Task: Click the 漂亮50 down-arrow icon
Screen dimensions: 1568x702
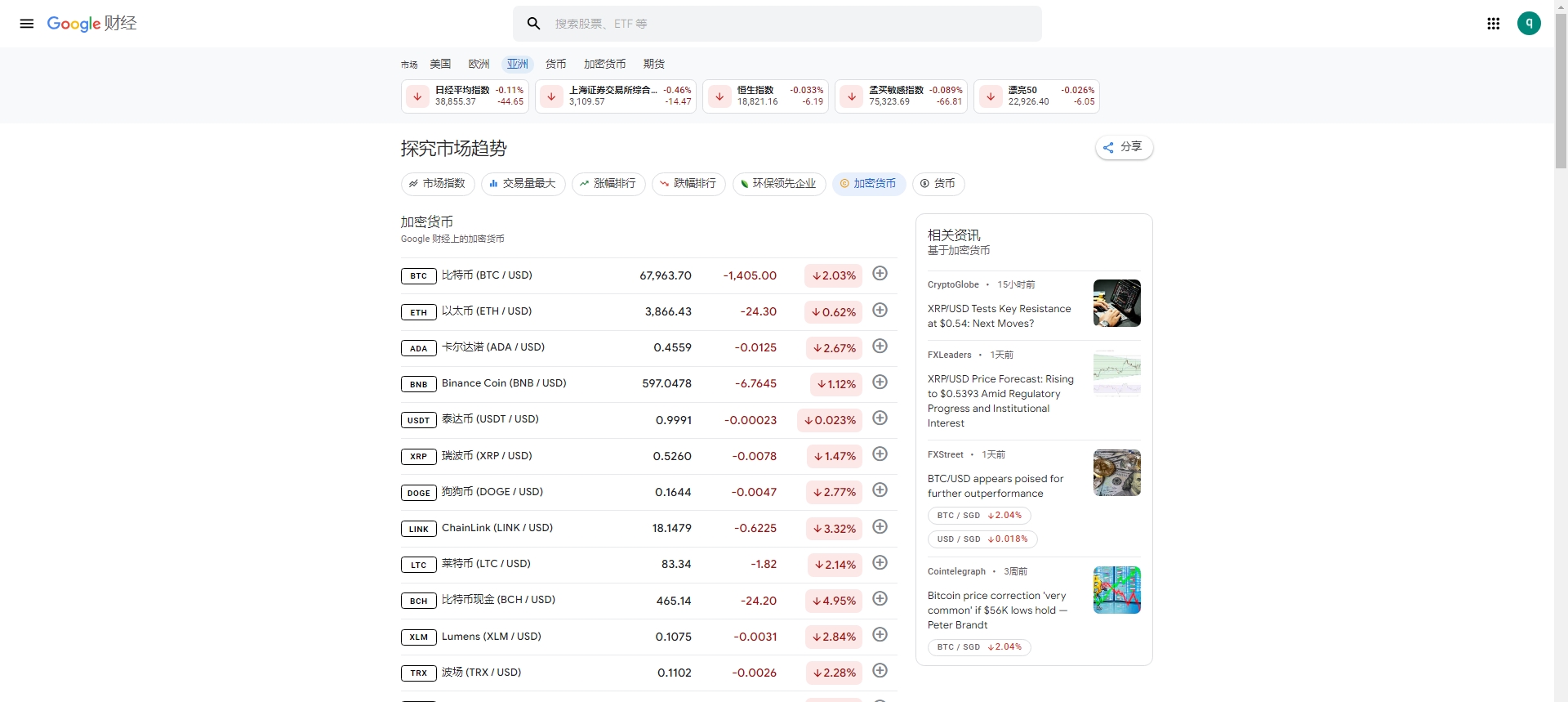Action: 991,96
